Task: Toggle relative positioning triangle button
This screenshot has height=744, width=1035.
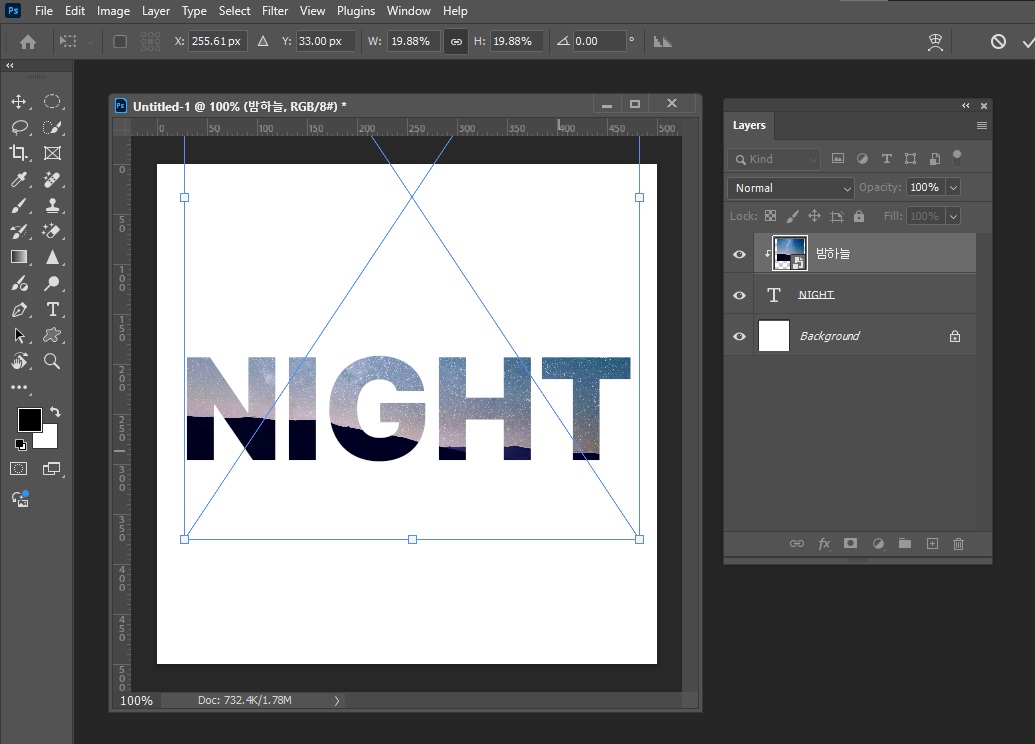Action: tap(263, 41)
